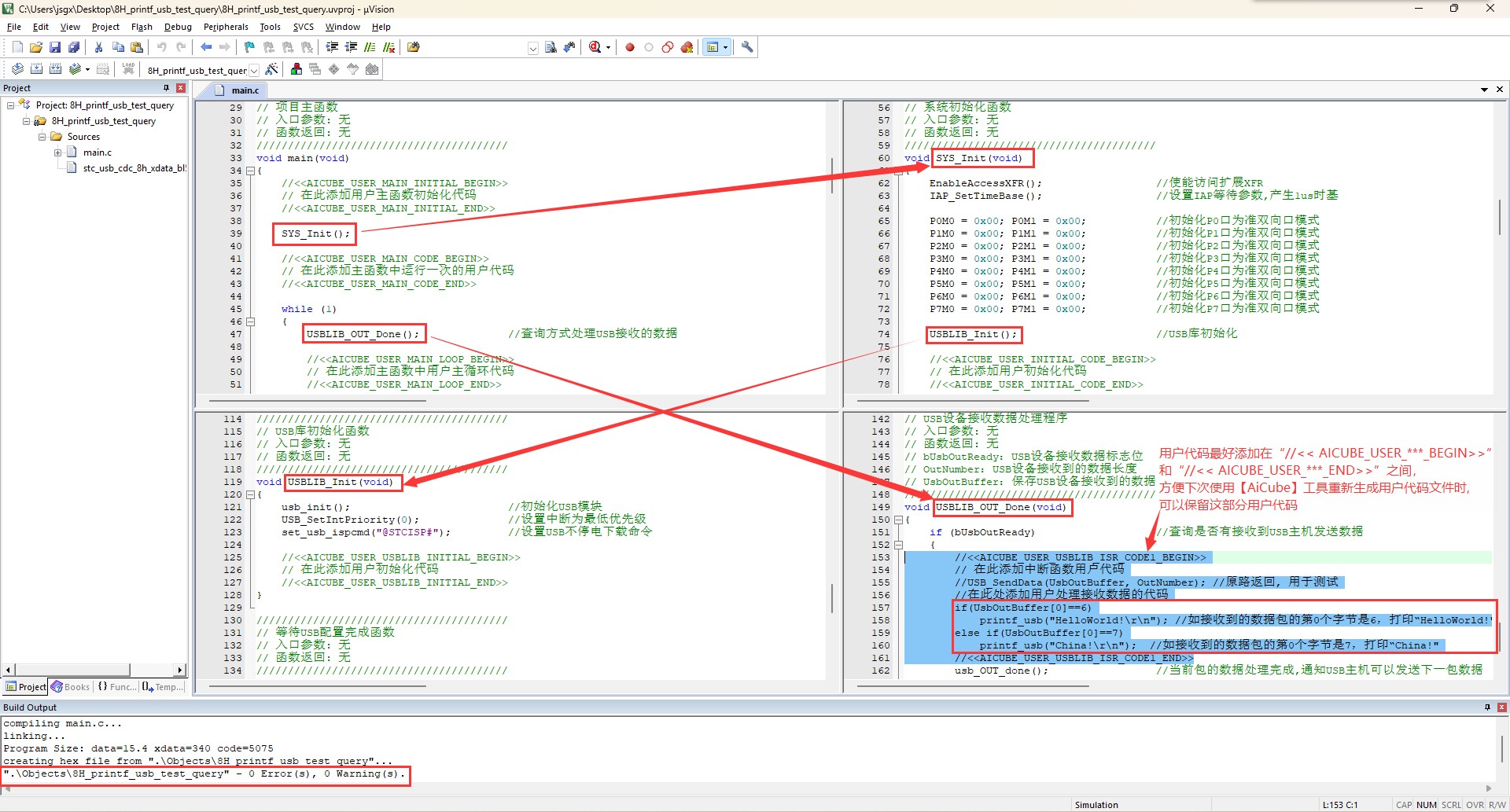
Task: Click Translate current file icon
Action: pos(17,69)
